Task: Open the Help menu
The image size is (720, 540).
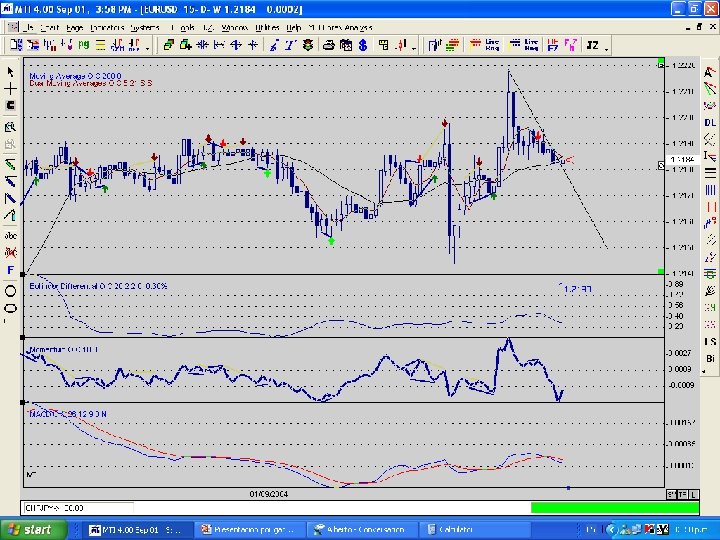Action: [x=294, y=28]
